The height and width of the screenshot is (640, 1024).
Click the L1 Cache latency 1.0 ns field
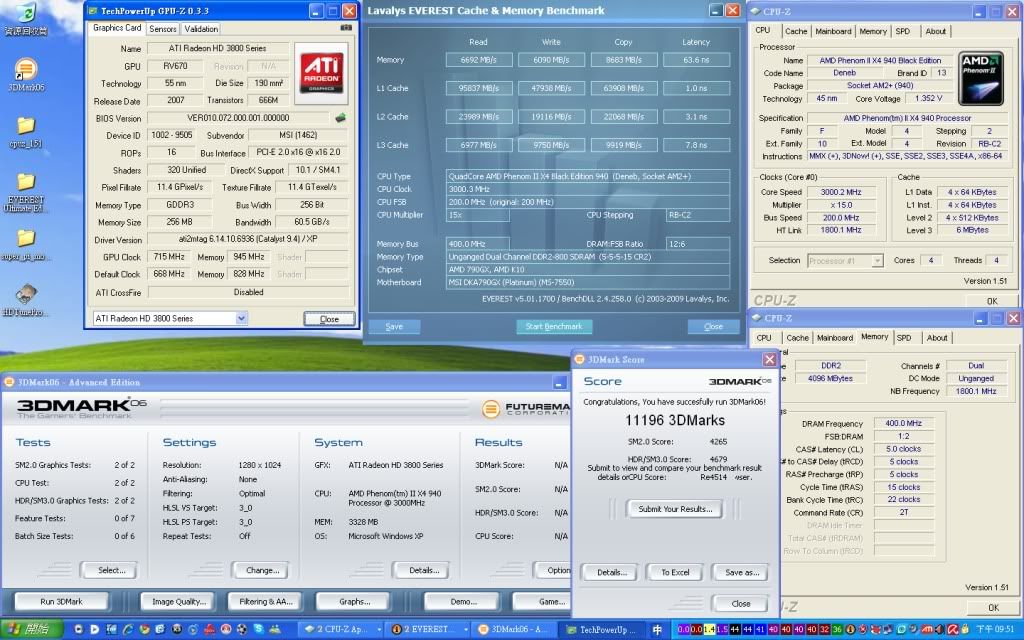[696, 88]
